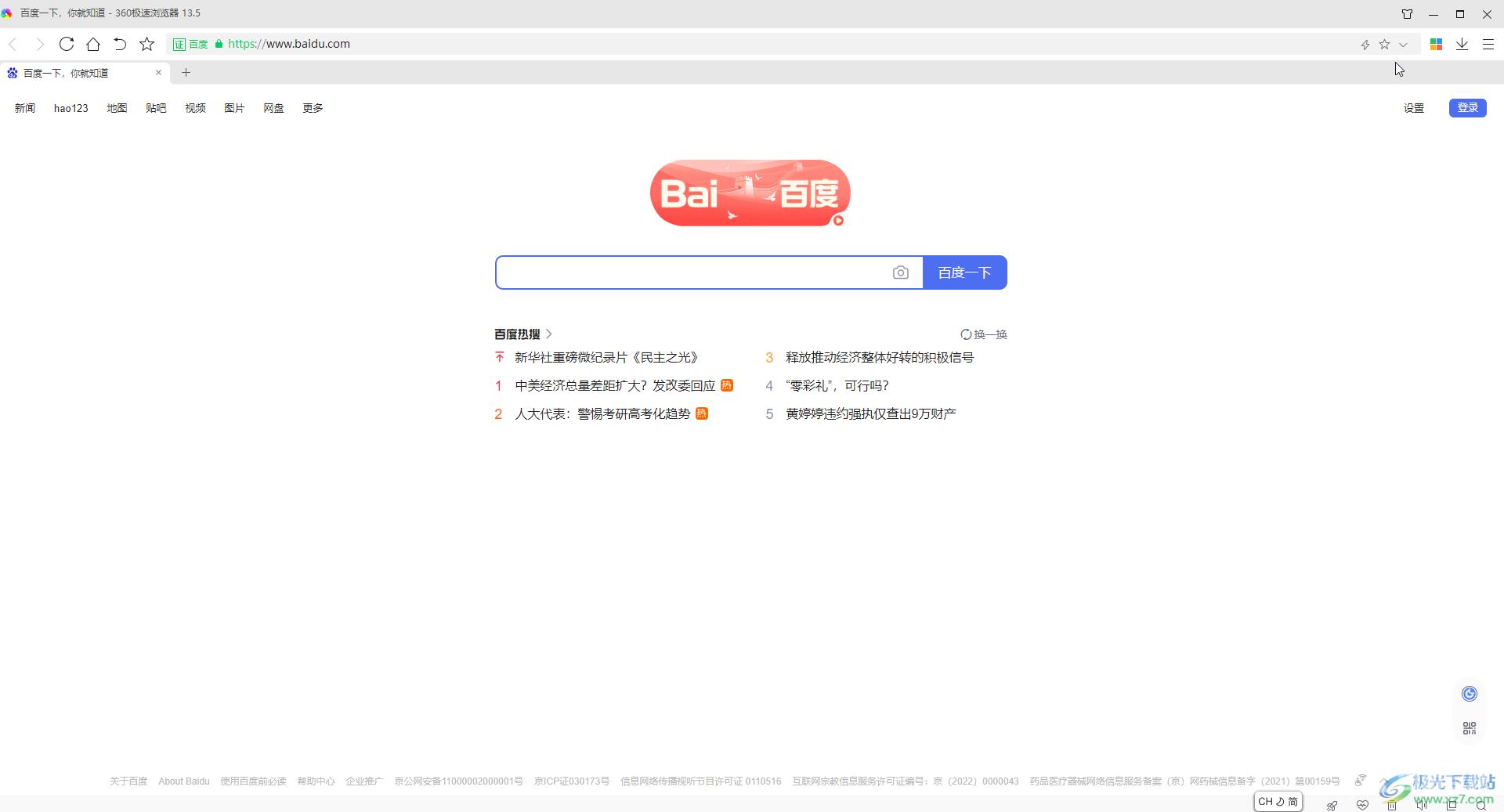Screen dimensions: 1504x812
Task: Open the 地图 link
Action: pos(117,108)
